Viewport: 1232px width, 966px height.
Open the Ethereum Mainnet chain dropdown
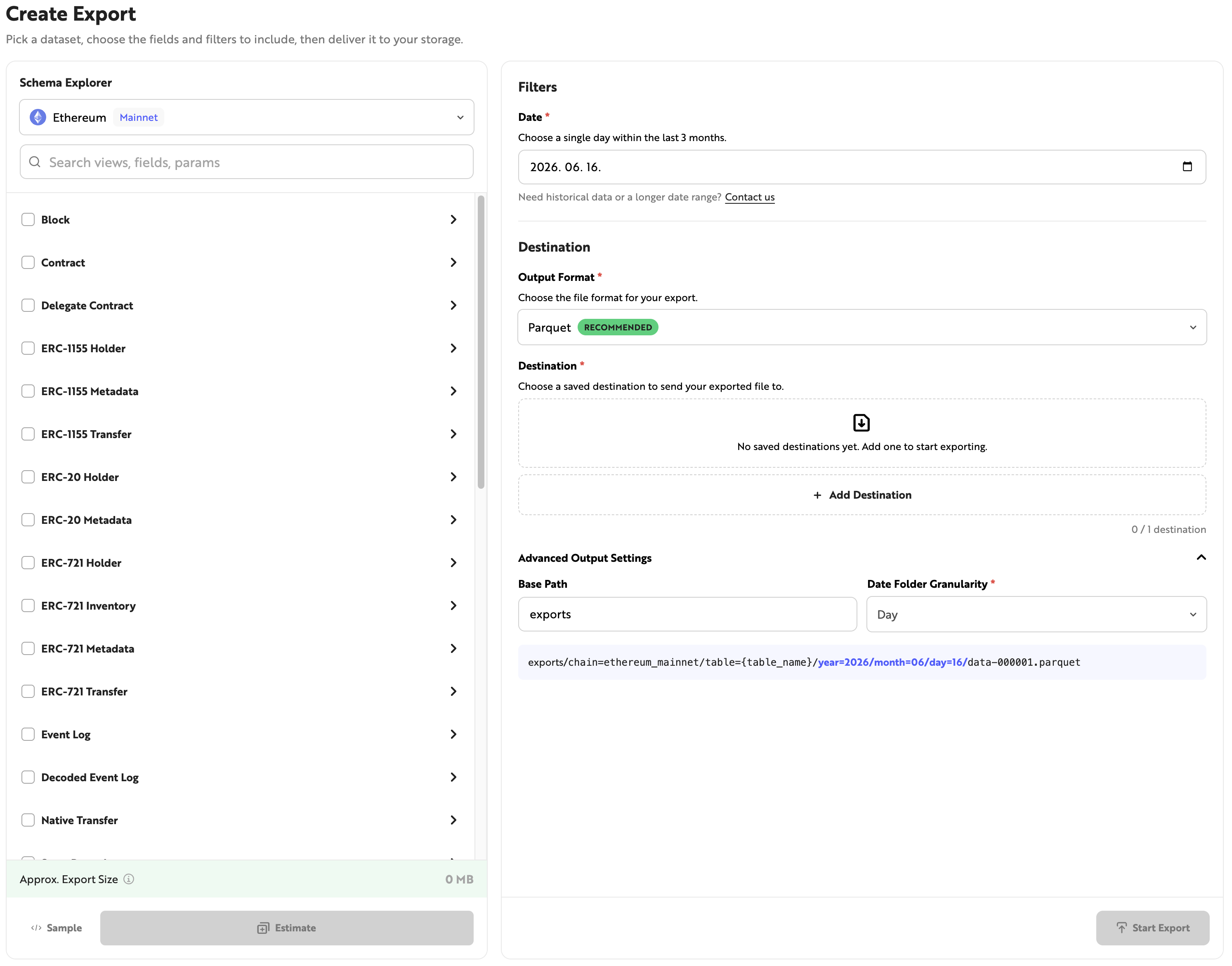247,117
